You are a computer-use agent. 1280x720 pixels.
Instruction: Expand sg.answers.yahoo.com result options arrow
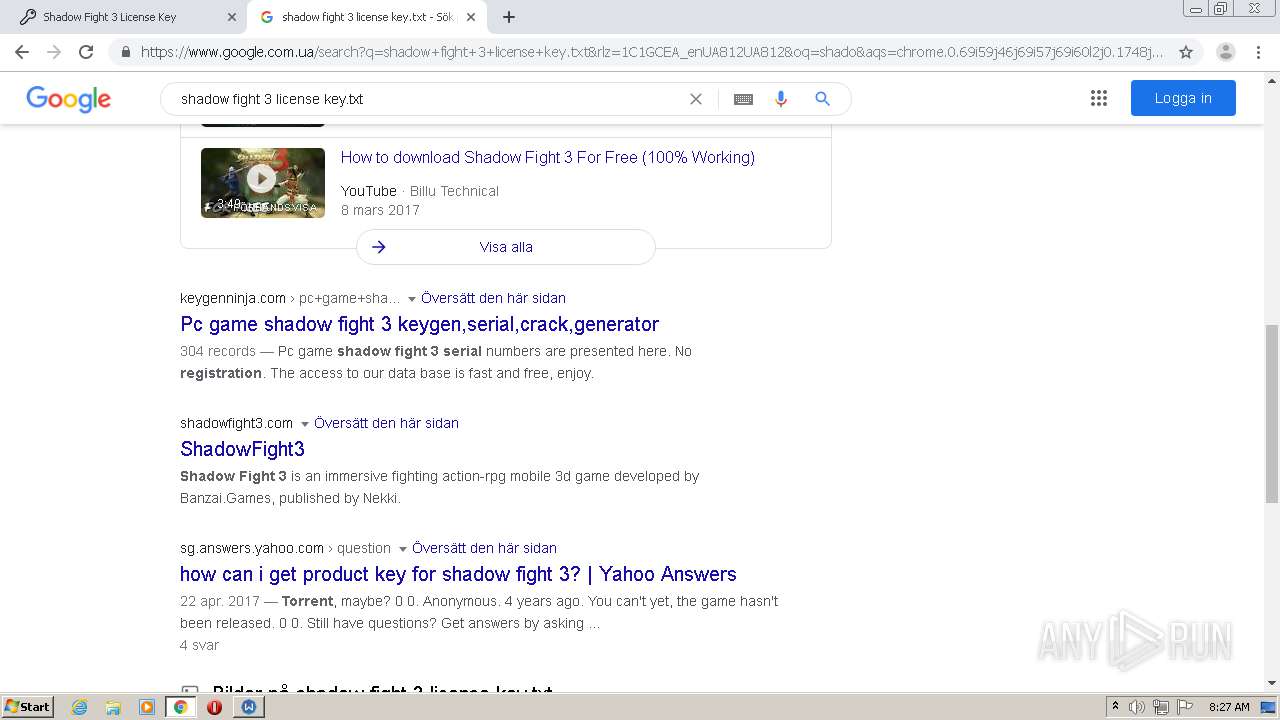tap(403, 549)
